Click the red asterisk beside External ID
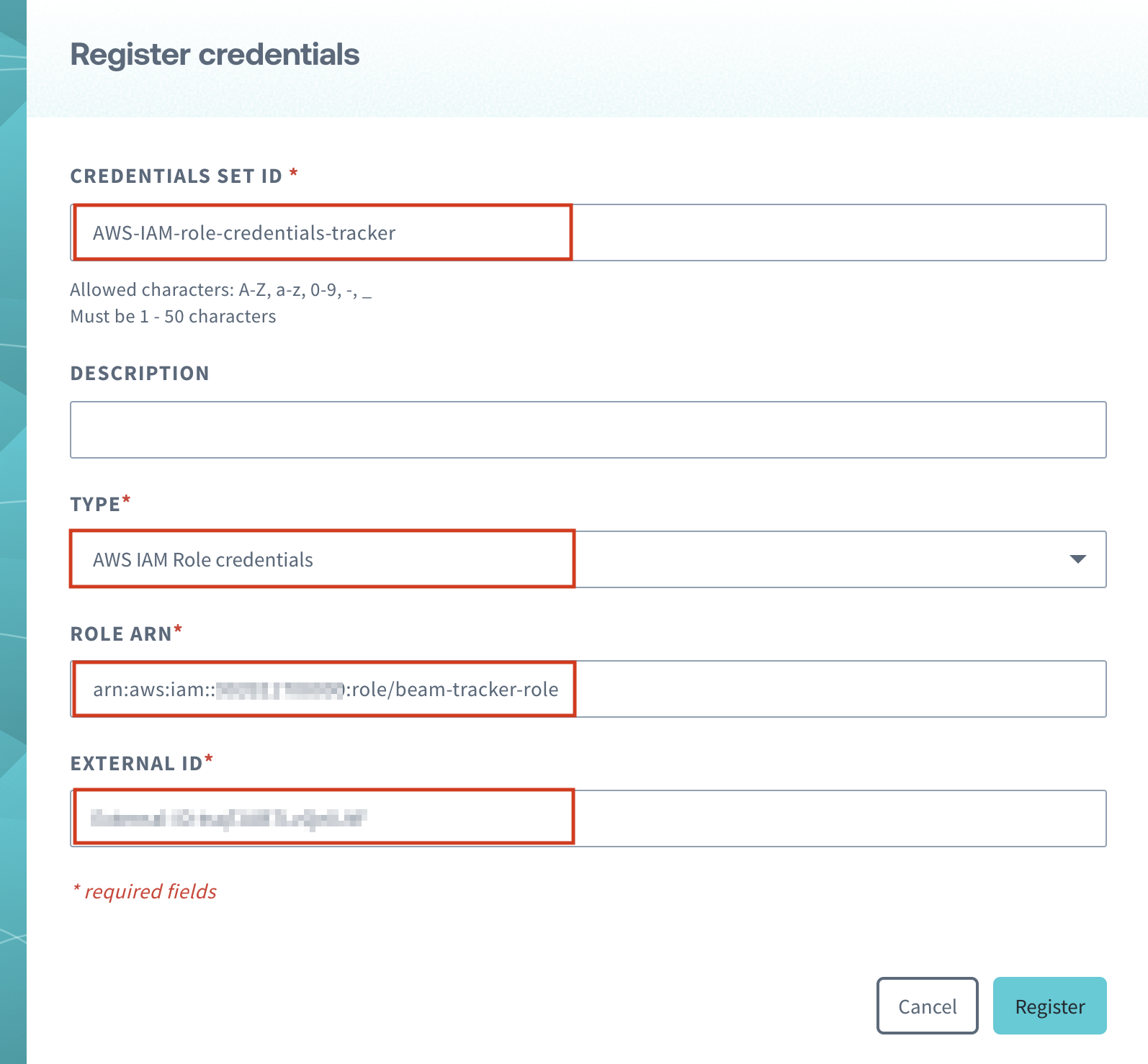Viewport: 1148px width, 1064px height. point(209,760)
